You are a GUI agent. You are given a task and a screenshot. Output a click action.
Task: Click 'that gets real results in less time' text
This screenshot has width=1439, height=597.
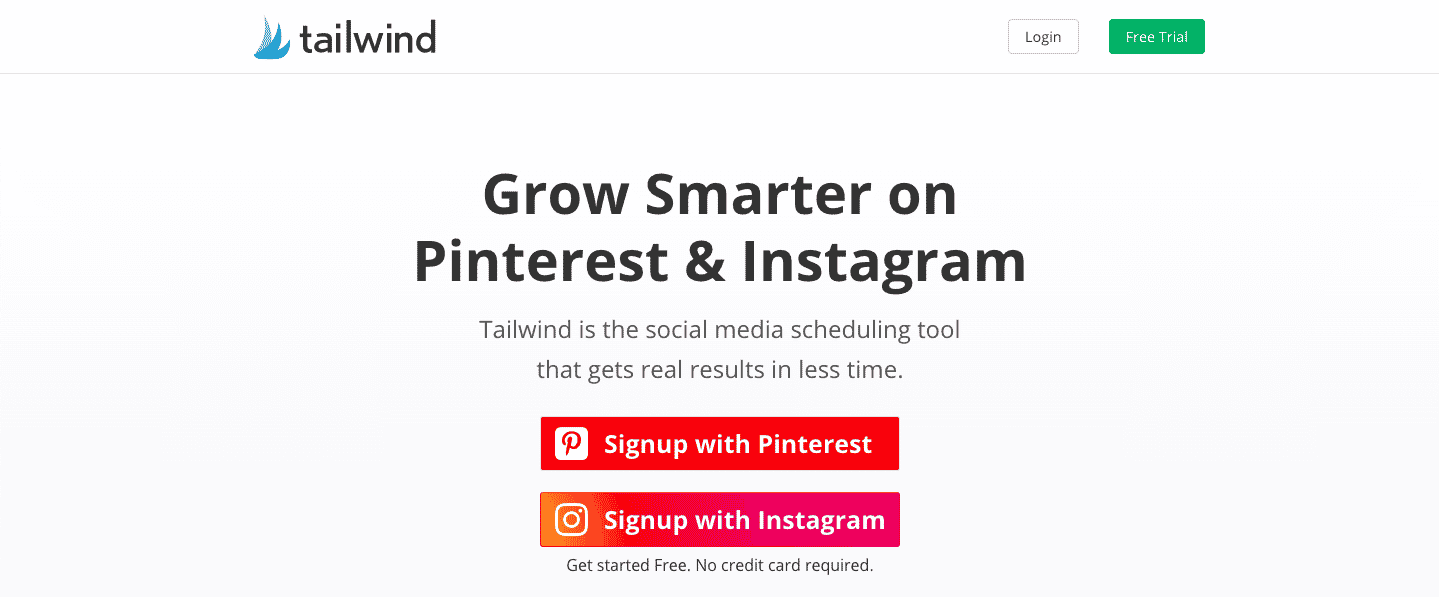click(x=720, y=370)
